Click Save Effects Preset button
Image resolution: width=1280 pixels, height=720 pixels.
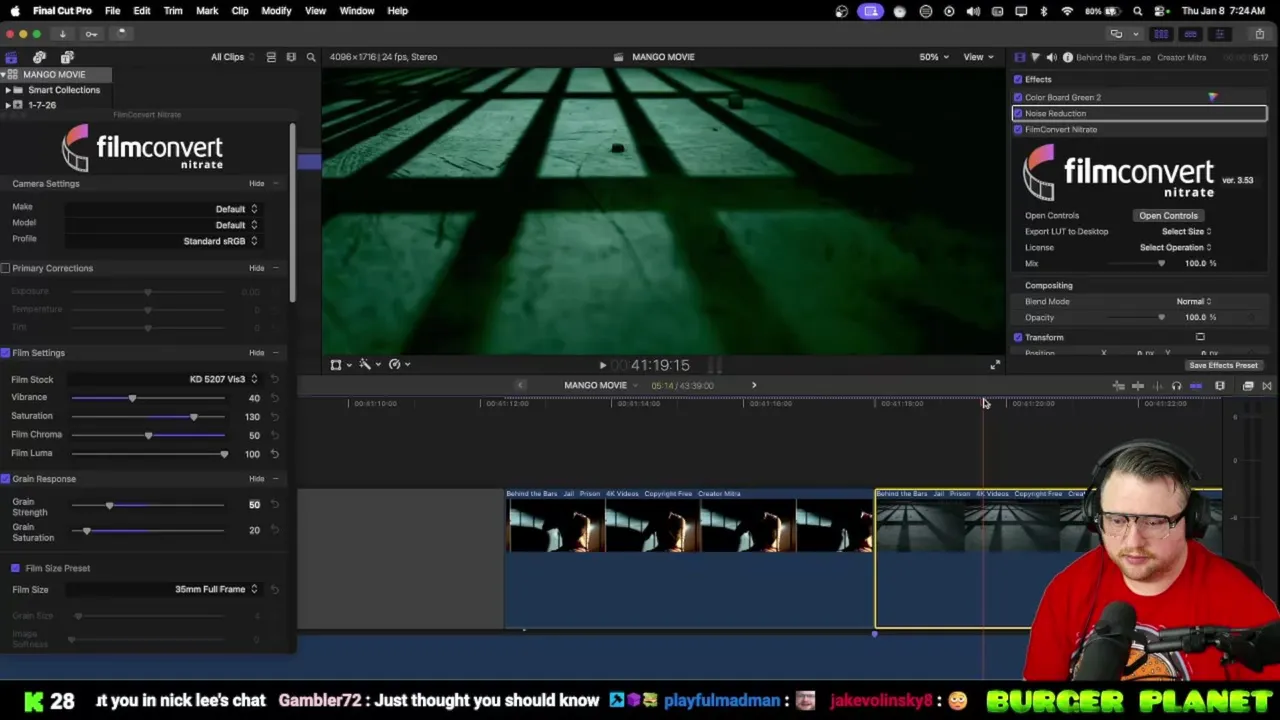[x=1223, y=366]
